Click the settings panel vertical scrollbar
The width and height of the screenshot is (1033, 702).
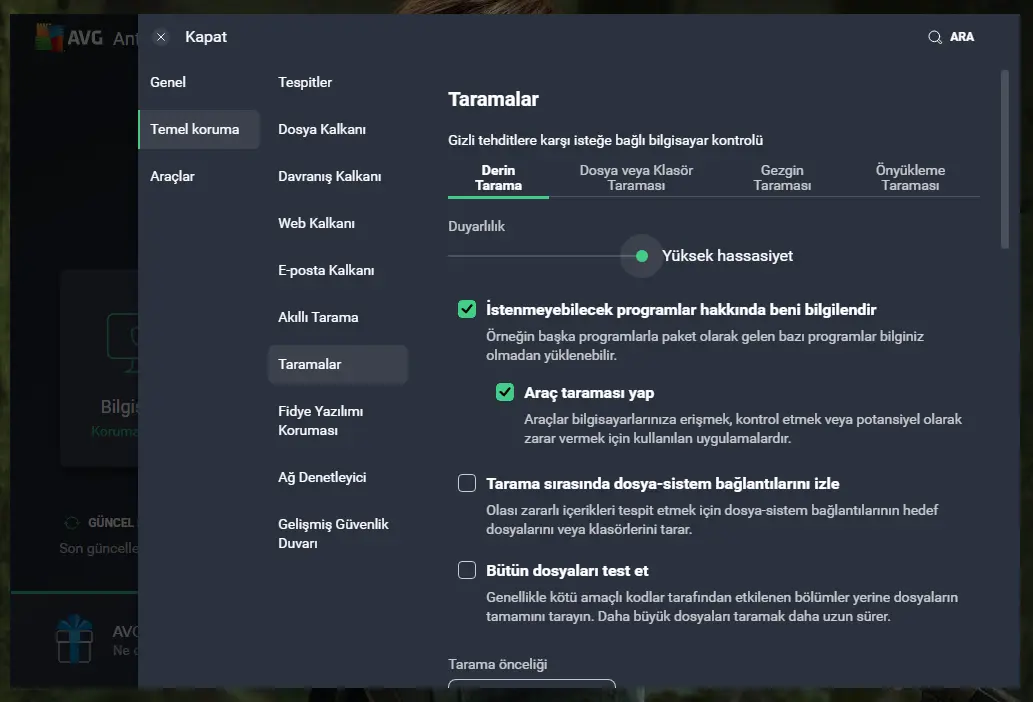click(x=1005, y=159)
